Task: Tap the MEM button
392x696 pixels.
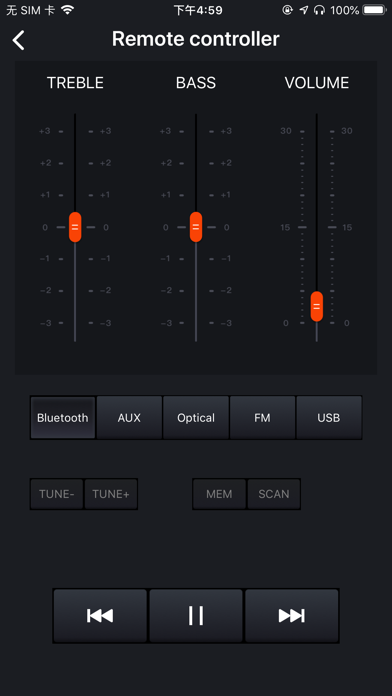Action: [219, 494]
